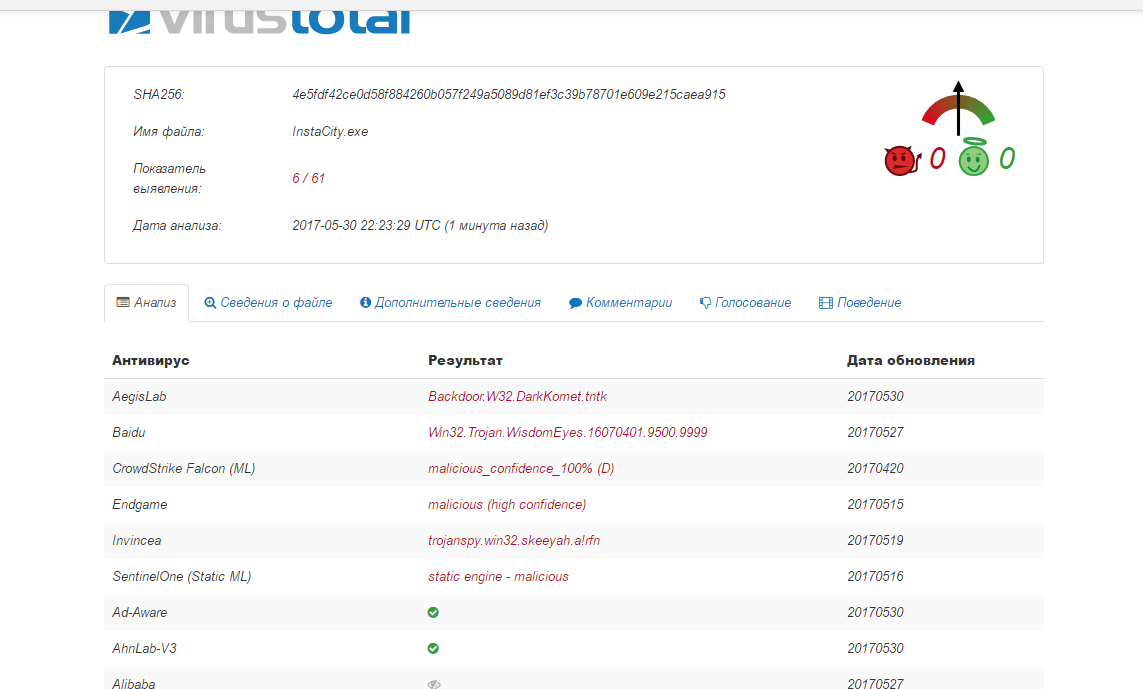Click the Baidu antivirus name
The image size is (1143, 689).
click(x=128, y=432)
